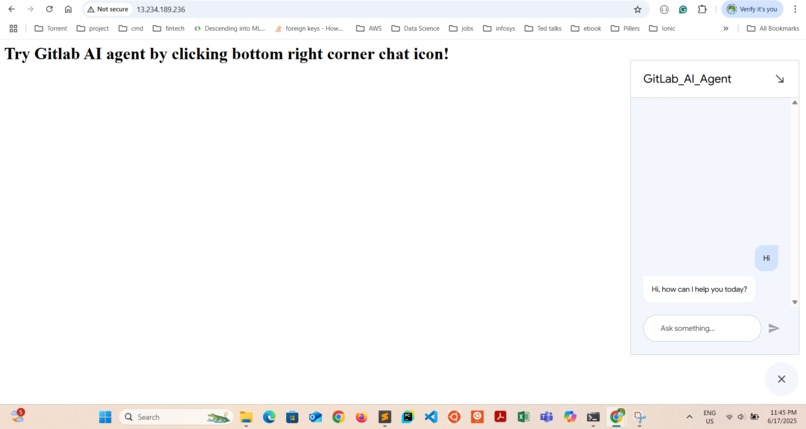This screenshot has width=806, height=429.
Task: Click the GitLab_AI_Agent chat title
Action: pyautogui.click(x=687, y=79)
